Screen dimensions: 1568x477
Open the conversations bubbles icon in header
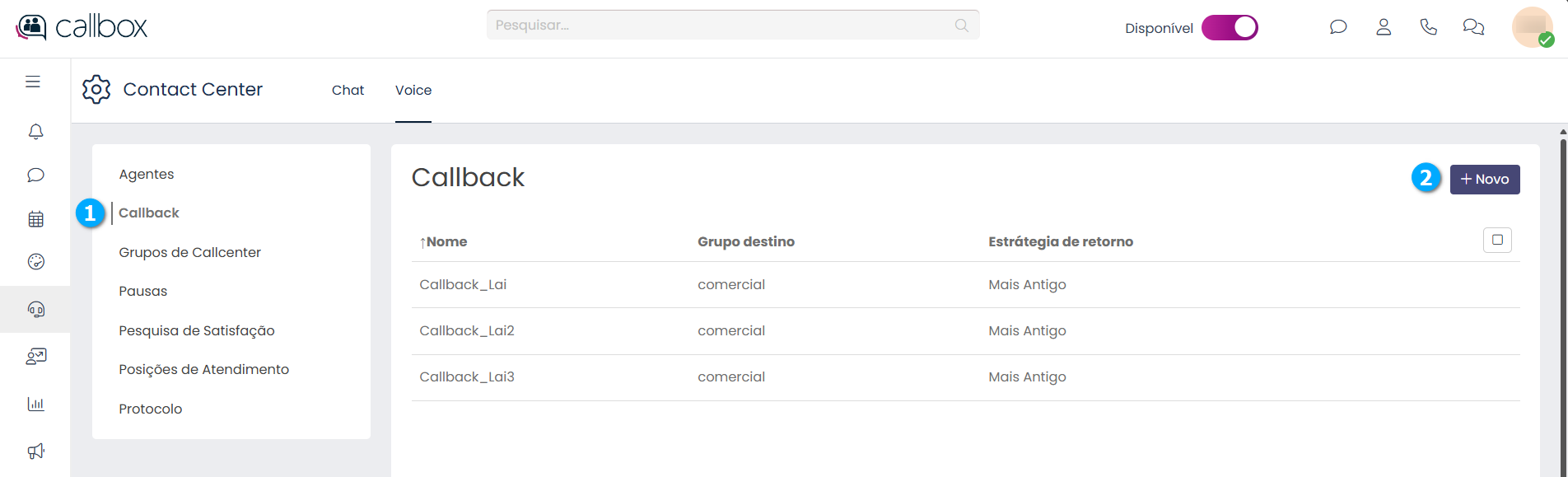click(x=1473, y=27)
